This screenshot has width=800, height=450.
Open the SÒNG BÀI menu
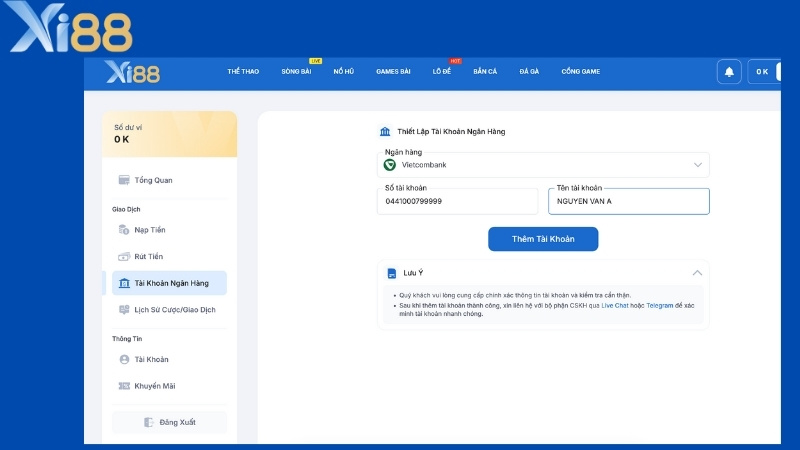(296, 71)
